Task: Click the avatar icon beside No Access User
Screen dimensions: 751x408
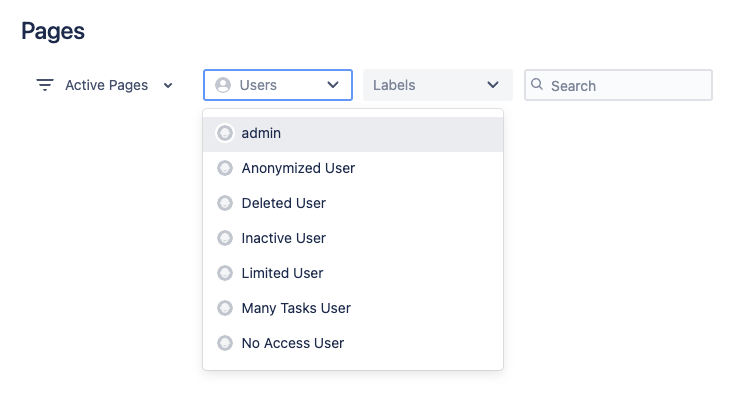Action: 225,343
